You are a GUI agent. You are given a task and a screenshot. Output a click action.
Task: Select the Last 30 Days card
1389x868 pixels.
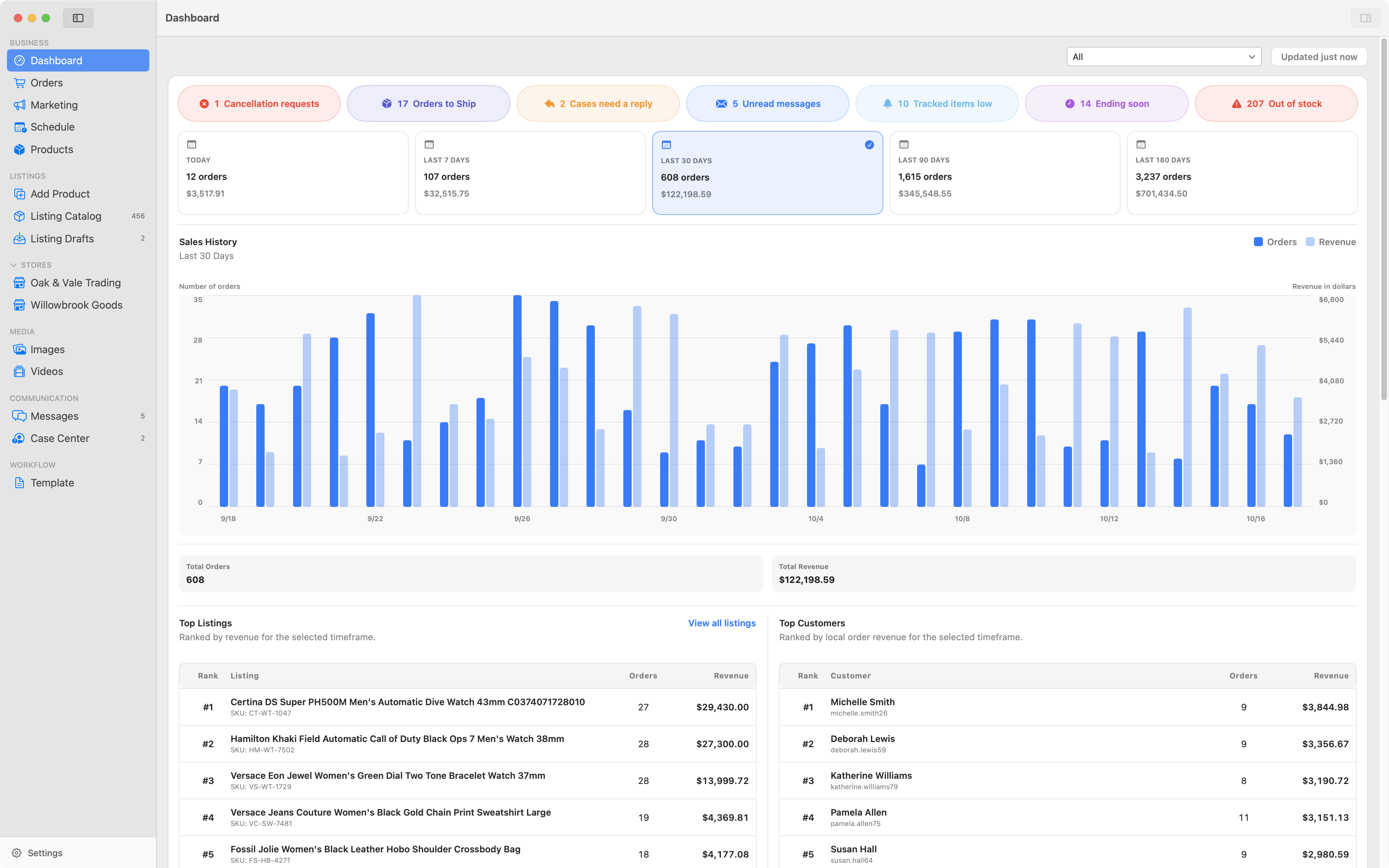pyautogui.click(x=767, y=173)
